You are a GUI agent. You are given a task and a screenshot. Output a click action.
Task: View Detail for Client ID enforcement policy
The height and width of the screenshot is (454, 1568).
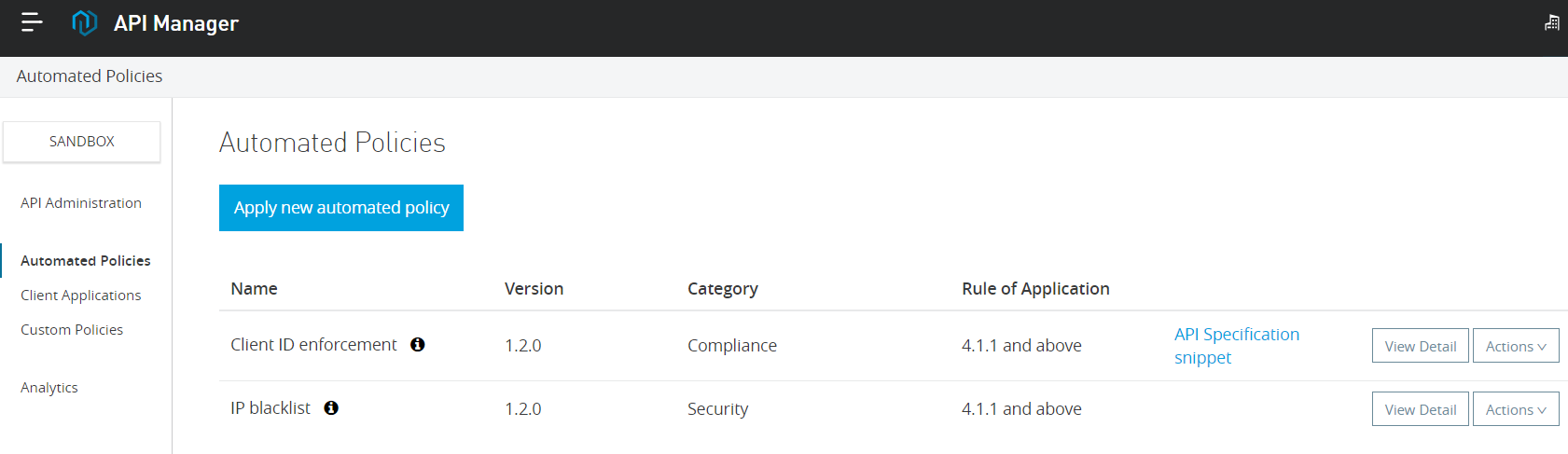coord(1420,346)
